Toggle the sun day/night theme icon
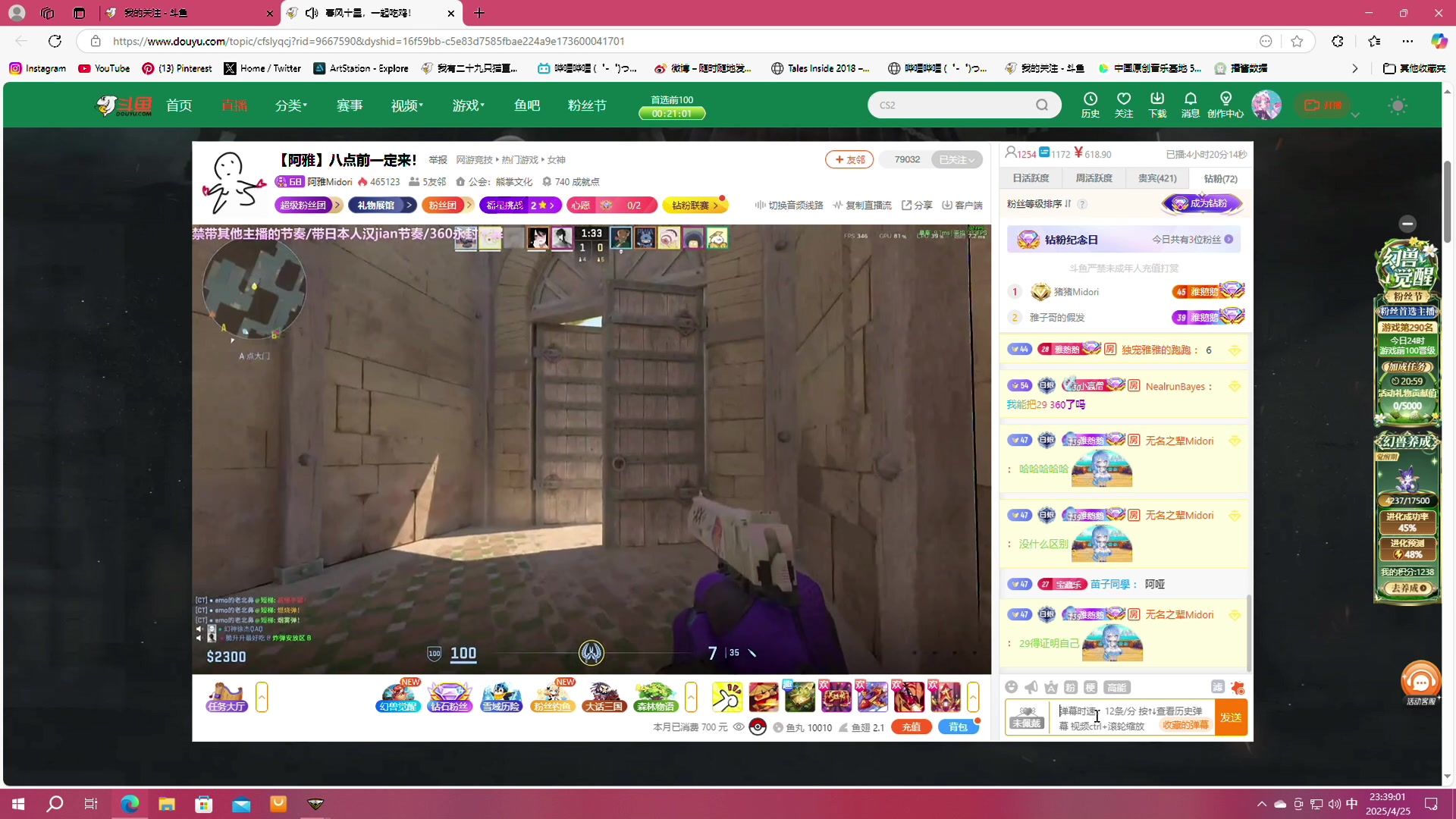Viewport: 1456px width, 819px height. pyautogui.click(x=1398, y=105)
